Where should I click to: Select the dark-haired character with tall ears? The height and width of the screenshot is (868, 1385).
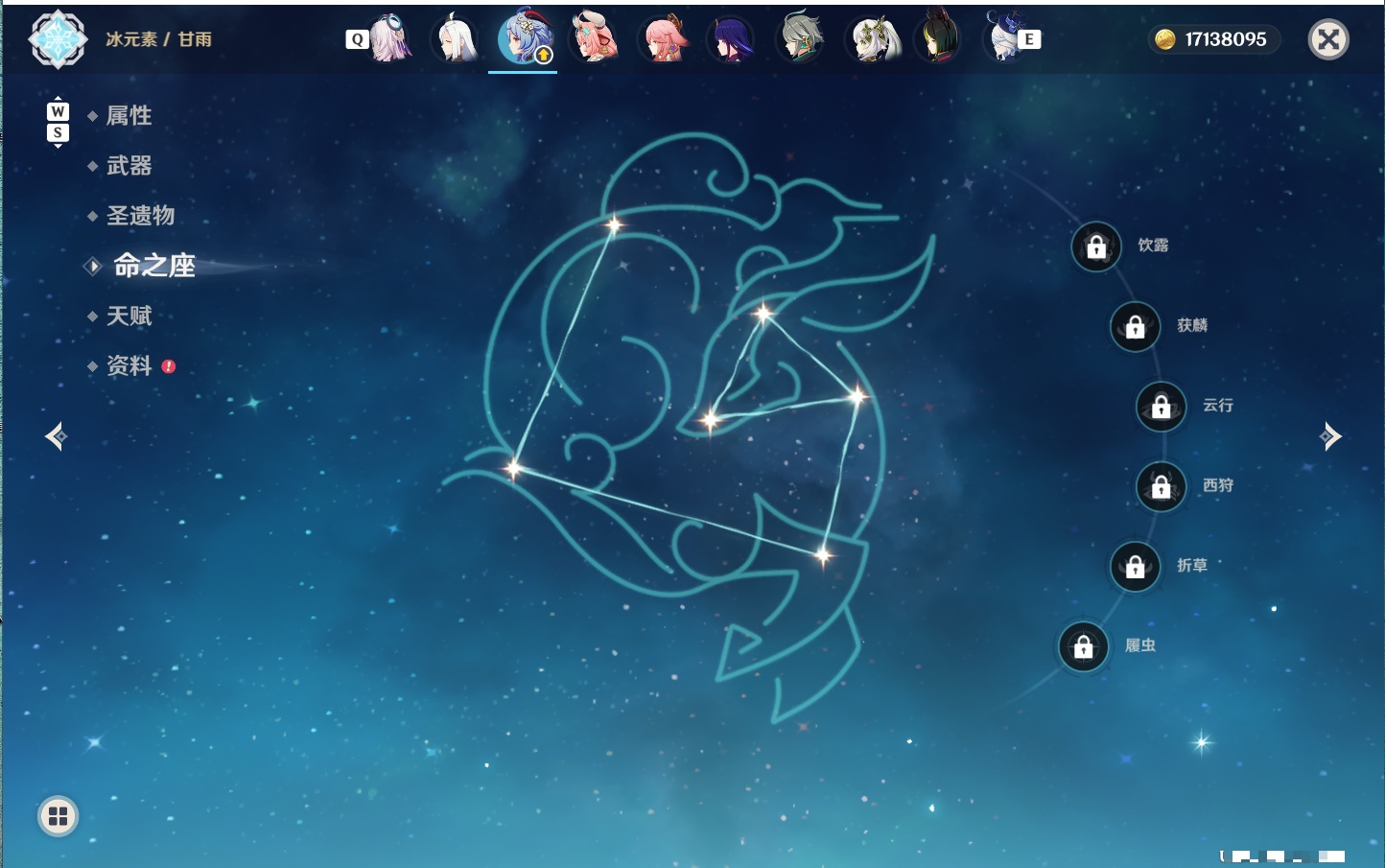pos(938,38)
